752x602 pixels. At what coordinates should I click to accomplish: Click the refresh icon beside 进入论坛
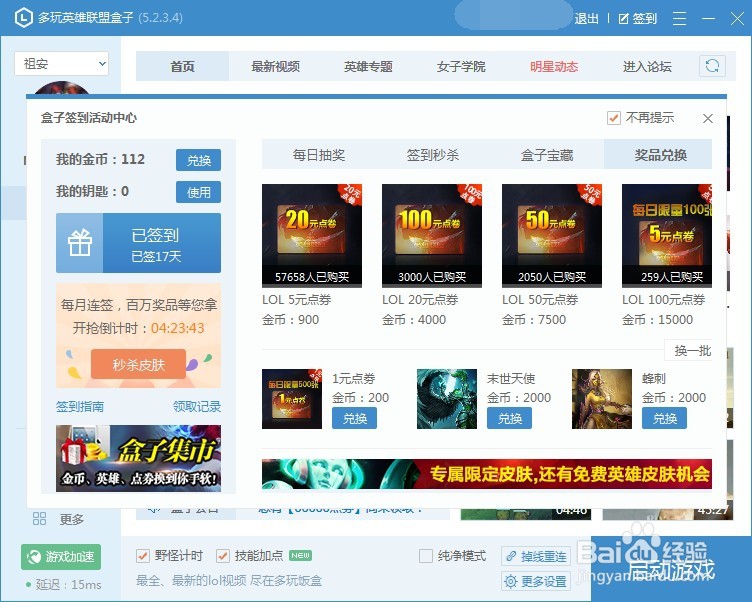(712, 66)
